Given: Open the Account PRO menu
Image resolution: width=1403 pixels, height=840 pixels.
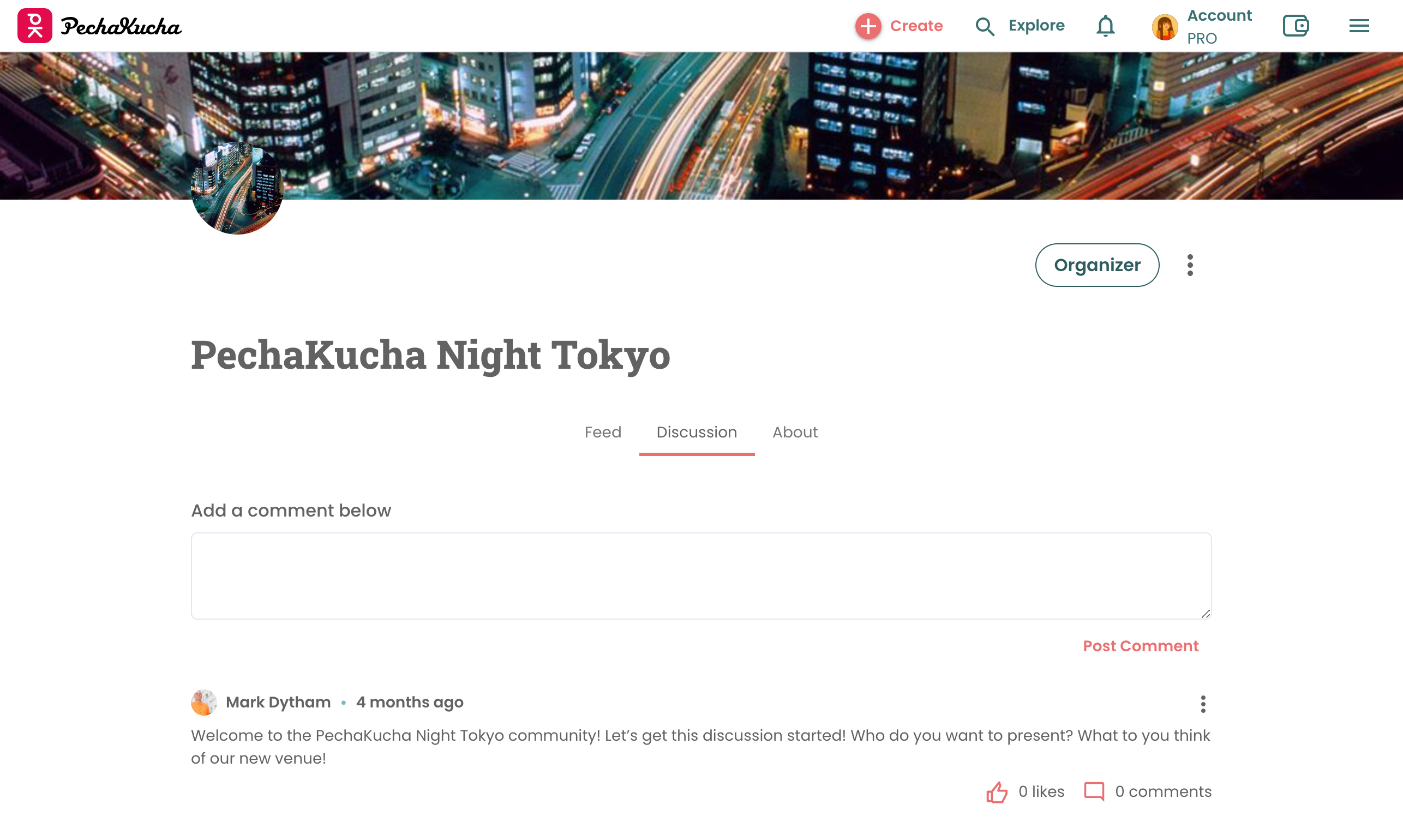Looking at the screenshot, I should point(1219,27).
